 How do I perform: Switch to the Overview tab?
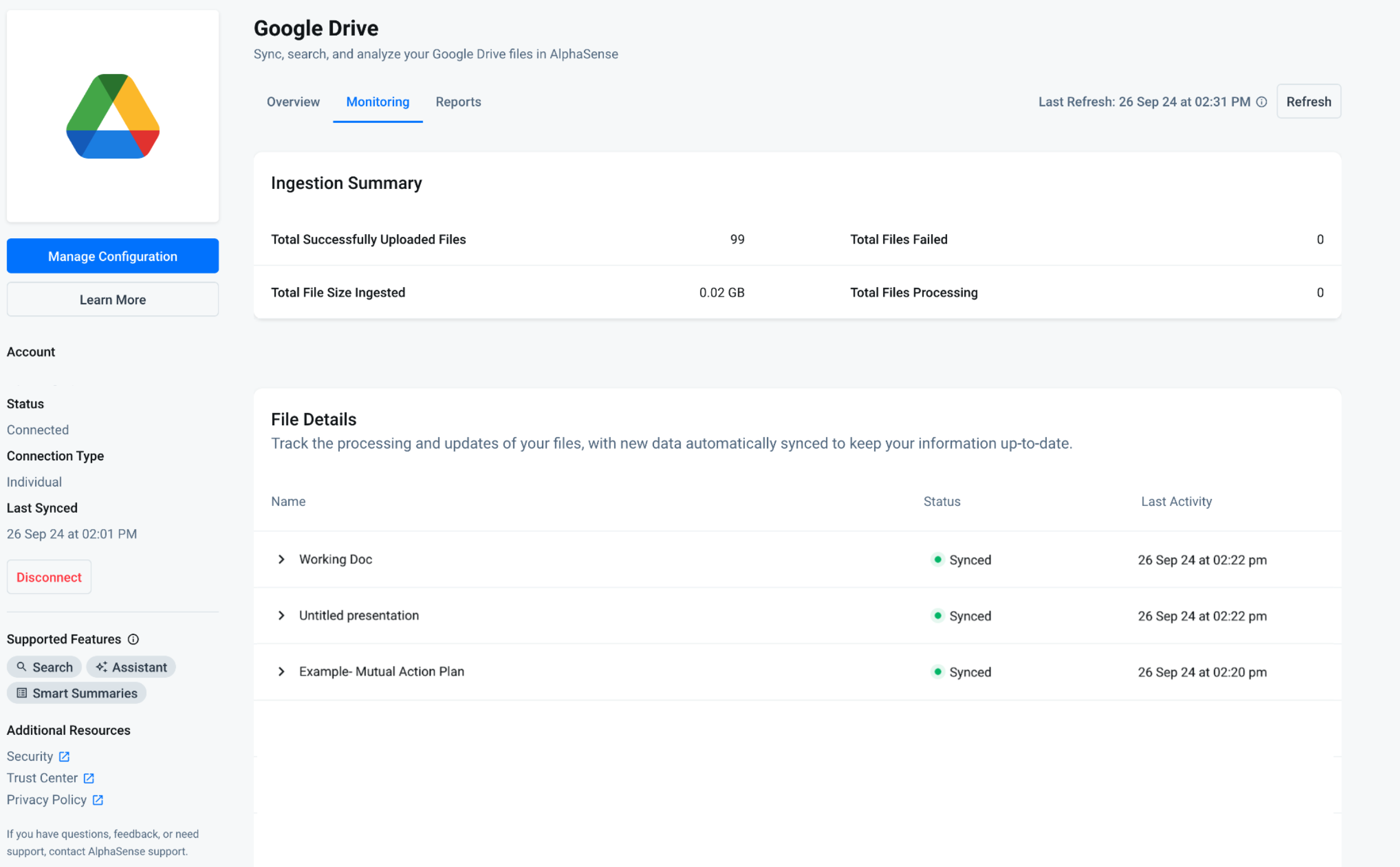[293, 102]
